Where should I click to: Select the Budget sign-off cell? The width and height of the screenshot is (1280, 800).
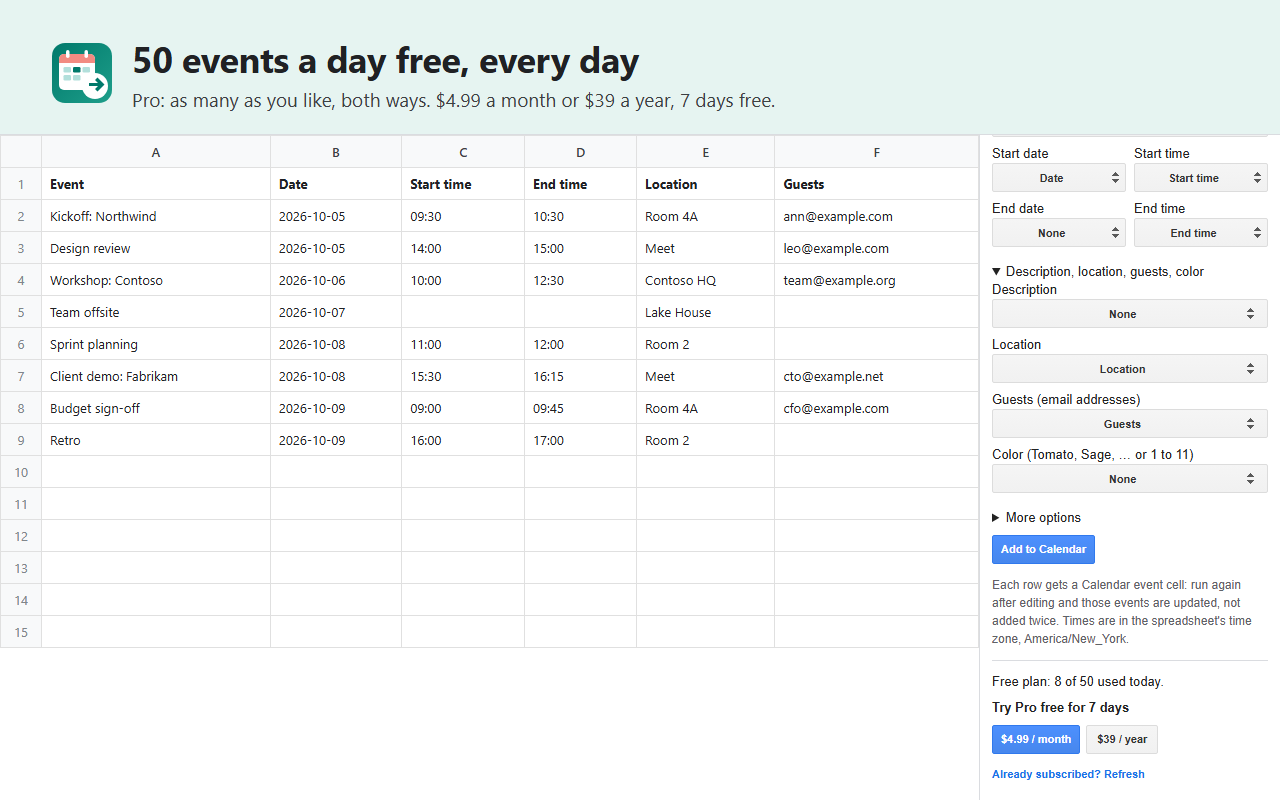pyautogui.click(x=156, y=408)
